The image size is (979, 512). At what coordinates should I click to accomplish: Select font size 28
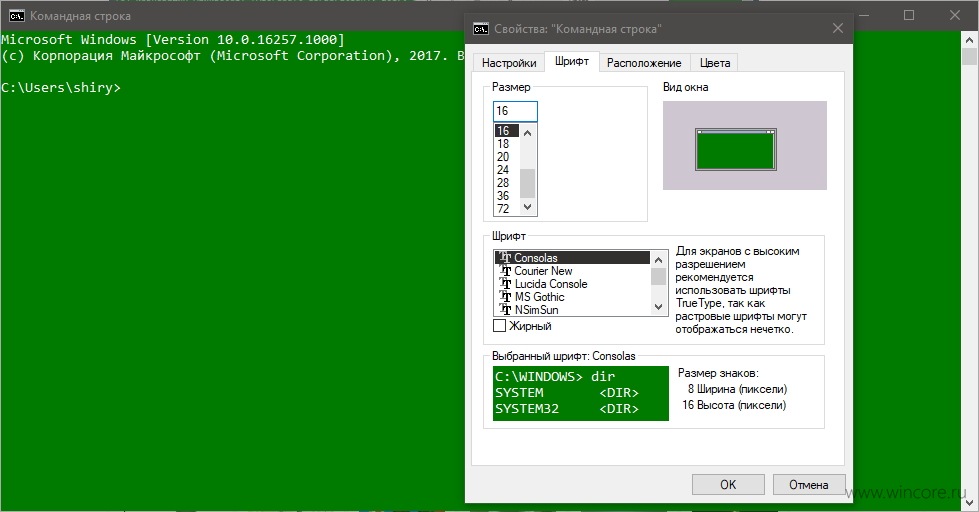pyautogui.click(x=507, y=183)
